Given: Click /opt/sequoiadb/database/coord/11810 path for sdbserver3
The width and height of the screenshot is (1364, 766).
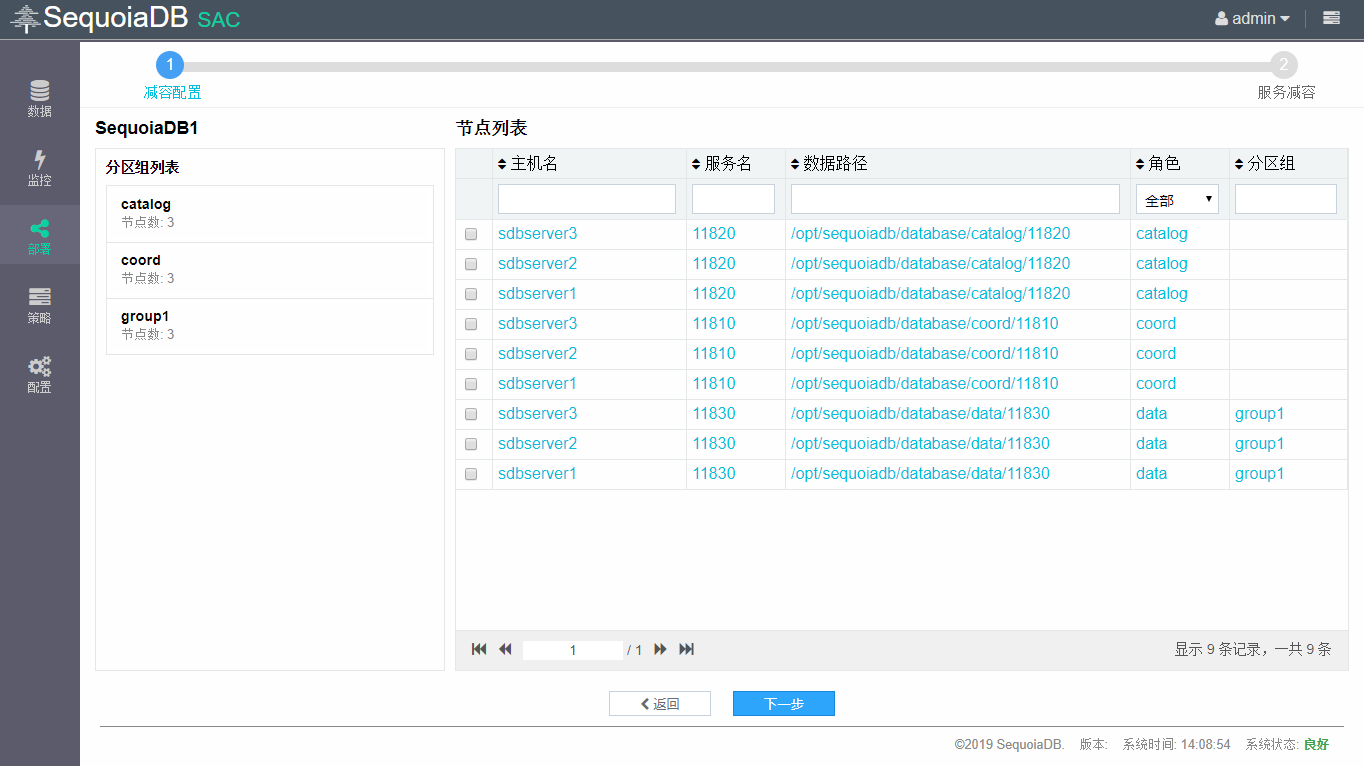Looking at the screenshot, I should click(x=924, y=324).
